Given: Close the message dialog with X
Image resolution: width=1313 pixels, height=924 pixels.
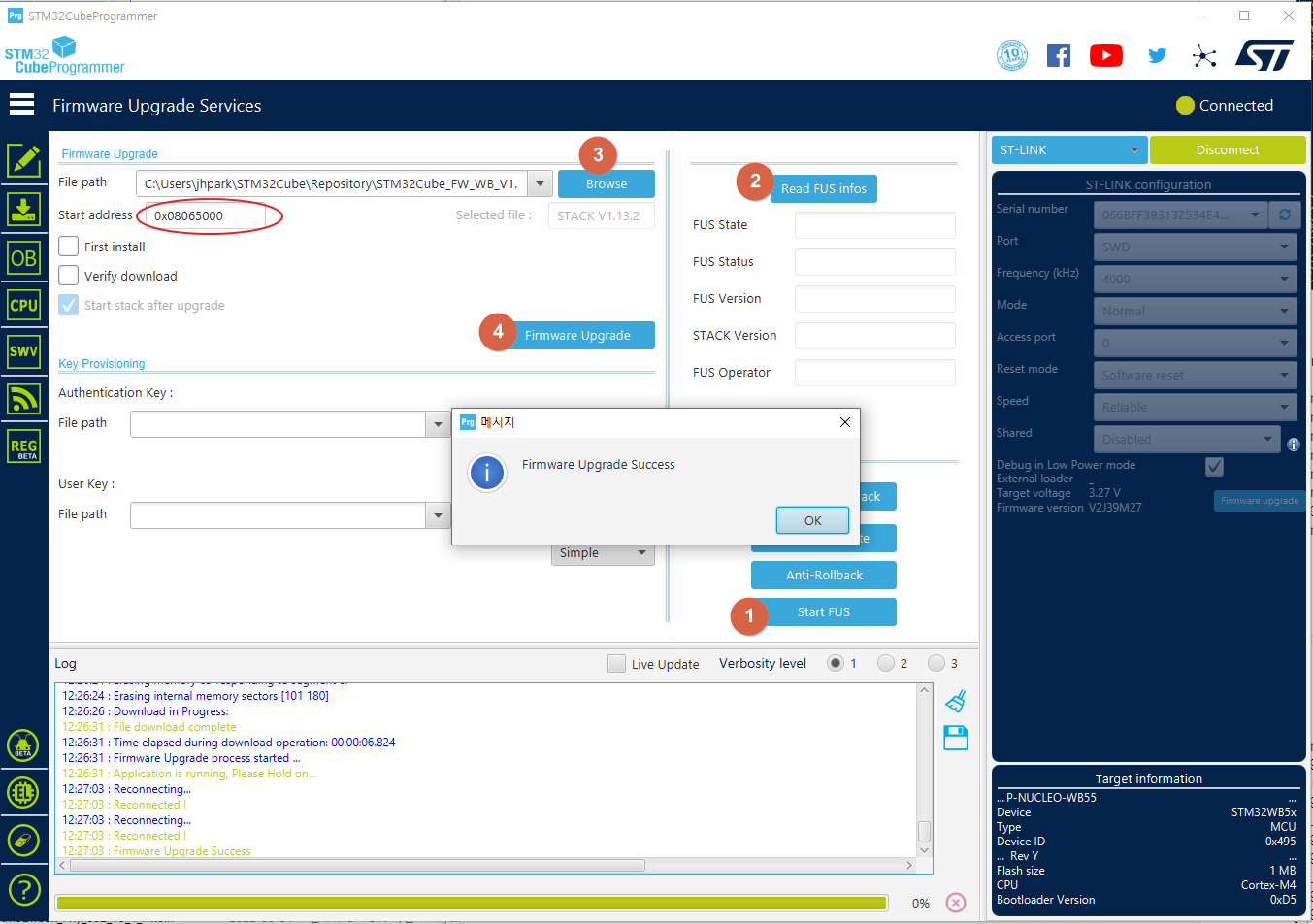Looking at the screenshot, I should click(x=845, y=422).
